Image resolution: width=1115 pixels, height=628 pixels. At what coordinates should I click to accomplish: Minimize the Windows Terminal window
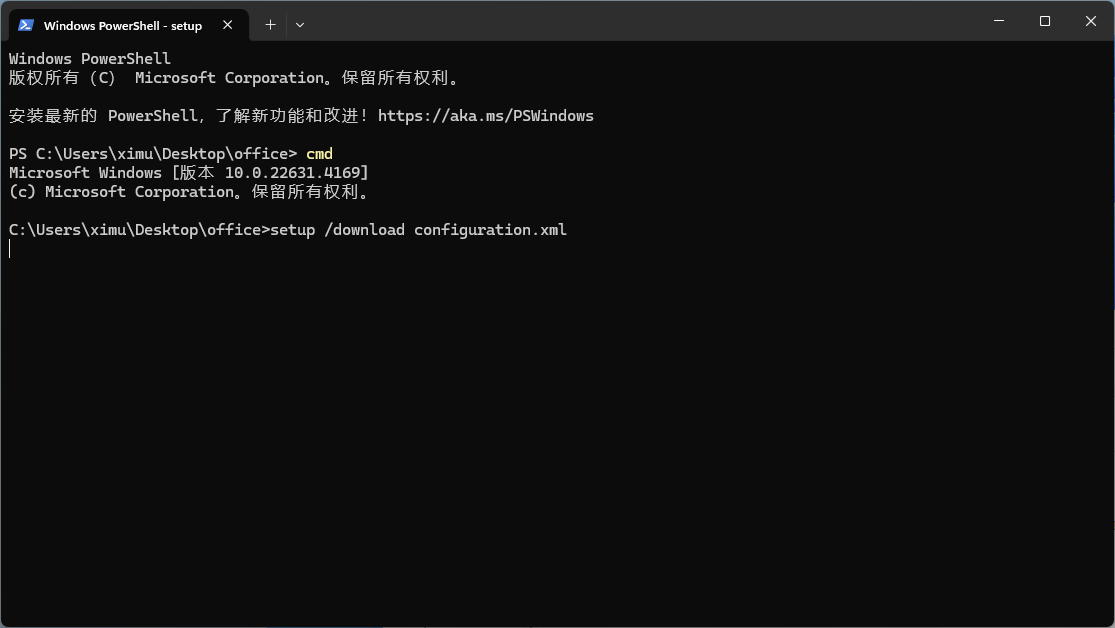click(999, 21)
